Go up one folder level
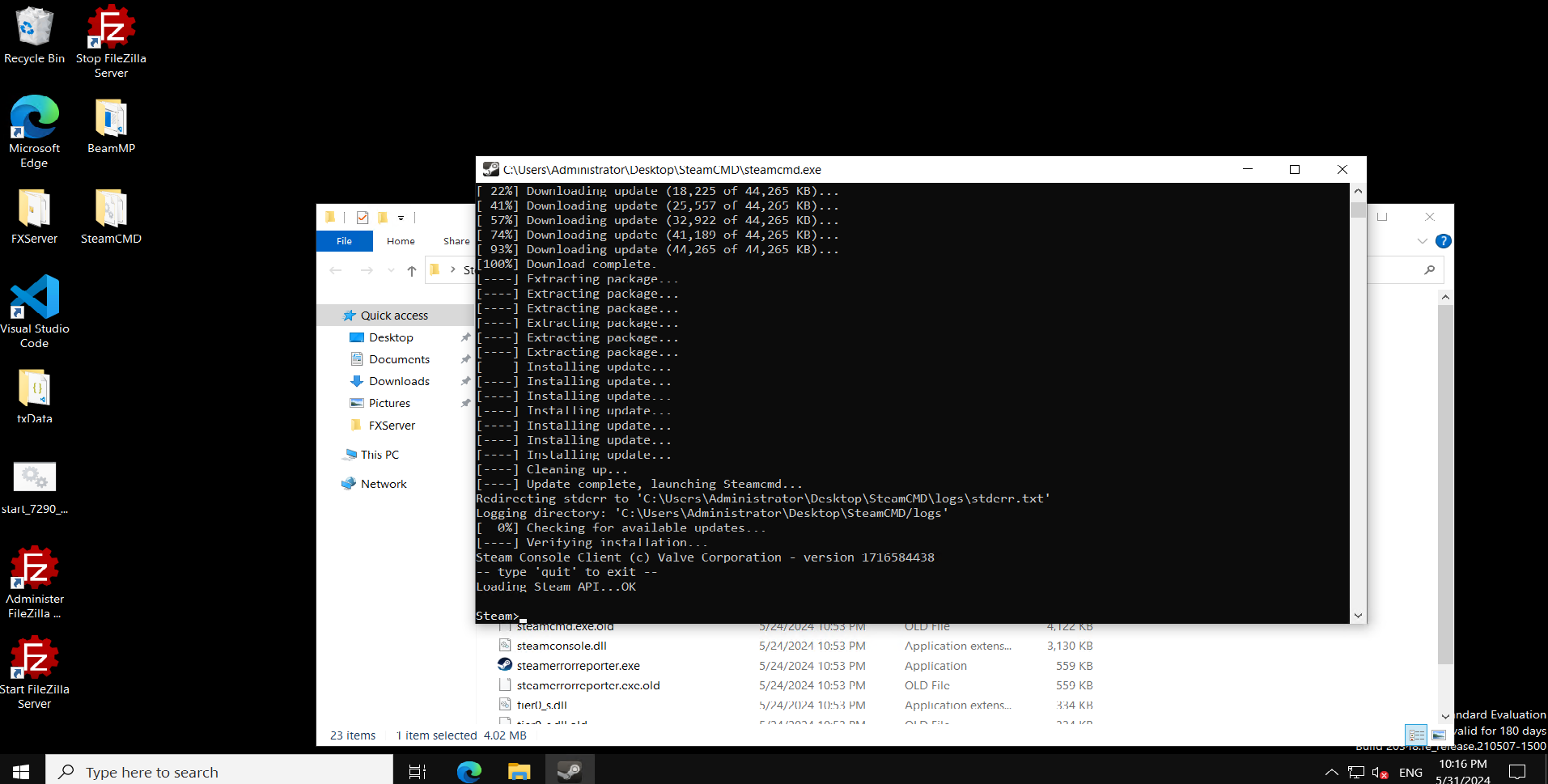Viewport: 1548px width, 784px height. 412,270
